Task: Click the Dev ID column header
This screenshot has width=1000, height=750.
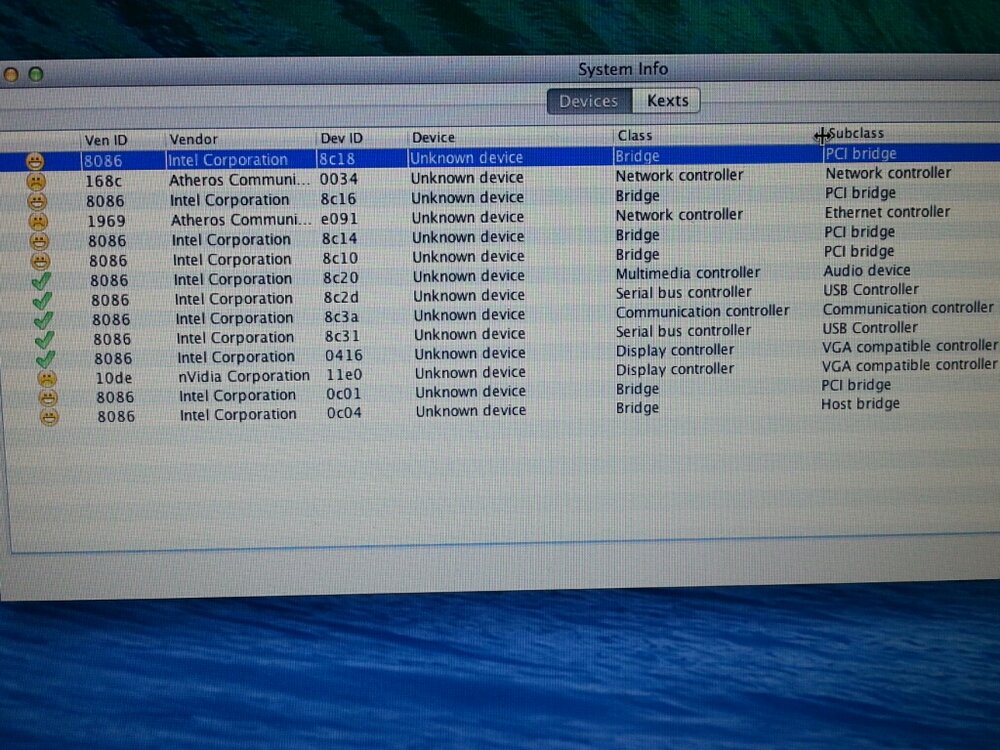Action: point(341,138)
